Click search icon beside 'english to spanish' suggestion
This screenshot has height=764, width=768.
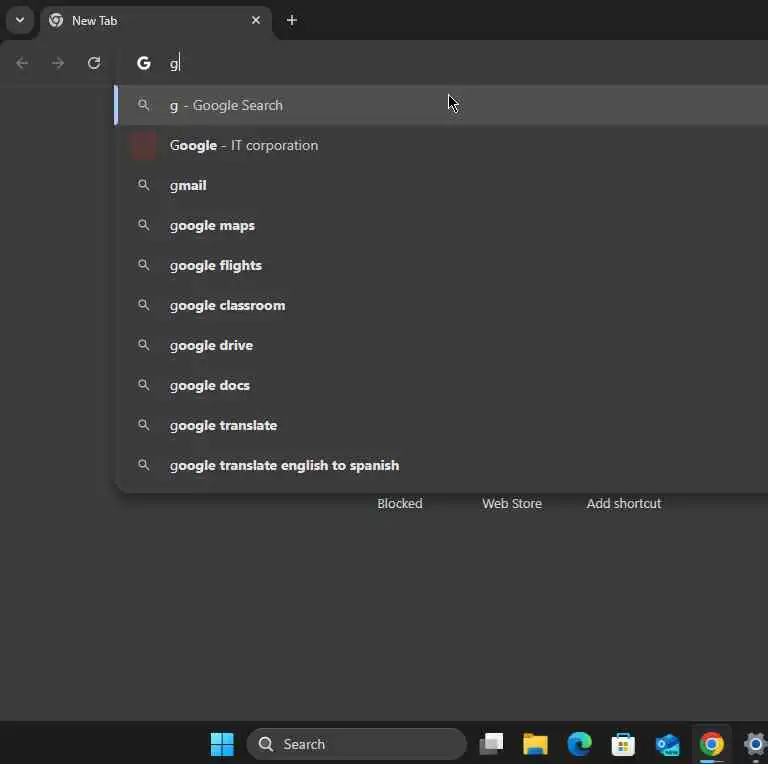point(144,465)
